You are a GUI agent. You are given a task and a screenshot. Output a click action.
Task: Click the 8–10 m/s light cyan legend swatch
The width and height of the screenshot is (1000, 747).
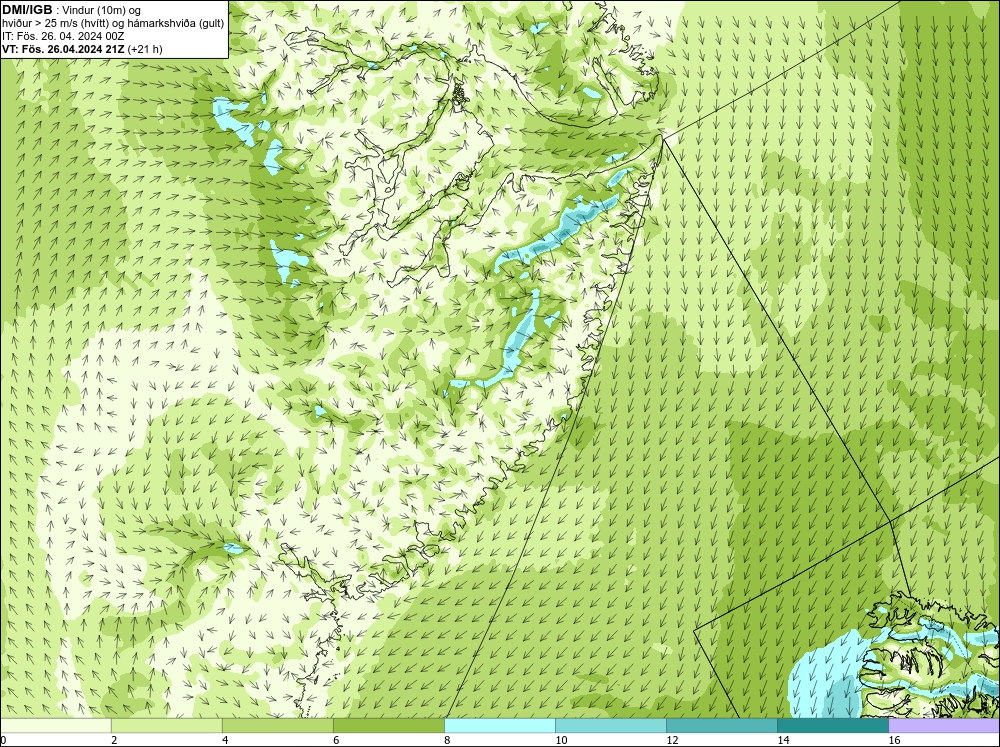click(x=499, y=725)
